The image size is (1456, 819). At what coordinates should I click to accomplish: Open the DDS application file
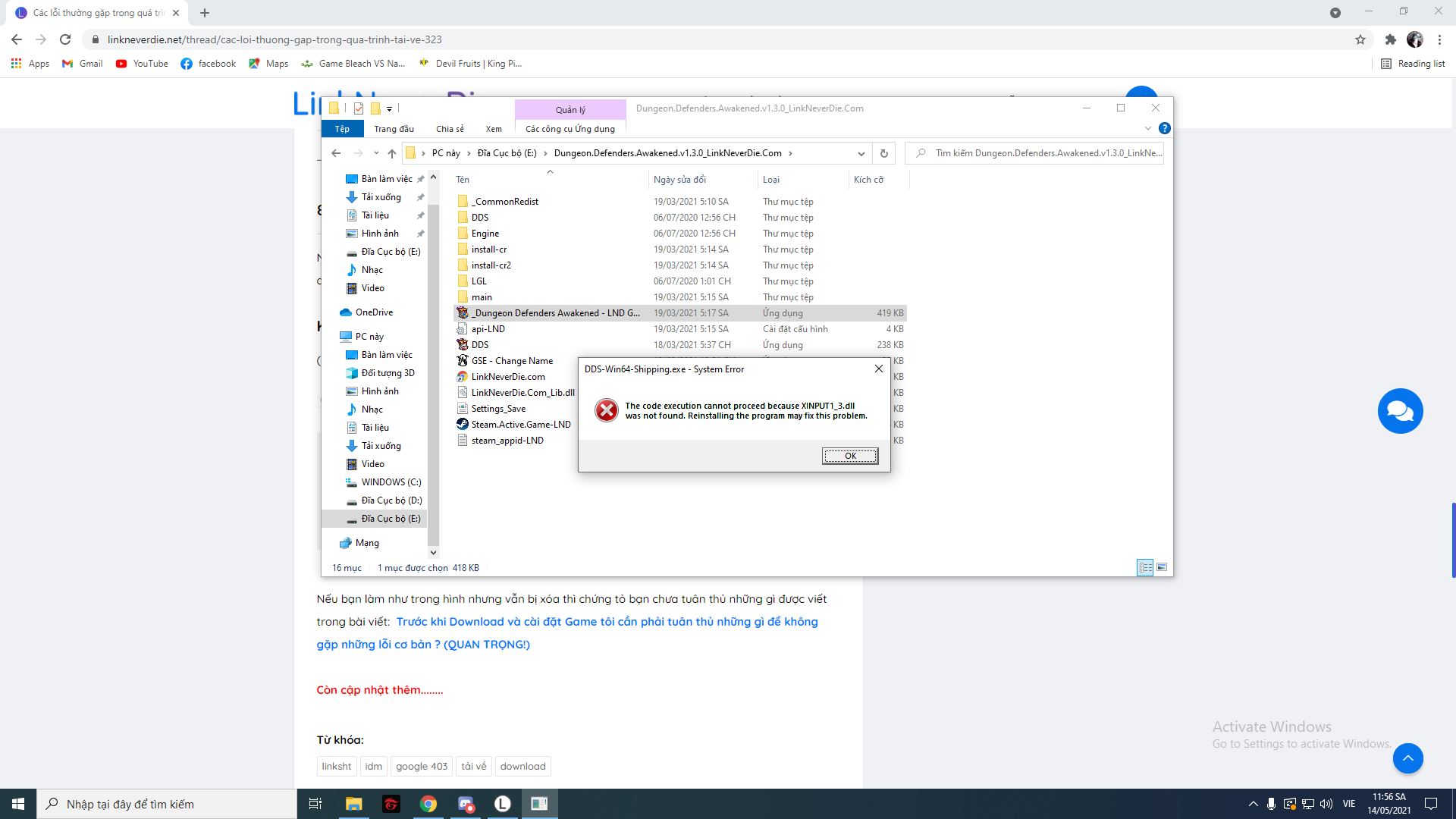(x=479, y=344)
